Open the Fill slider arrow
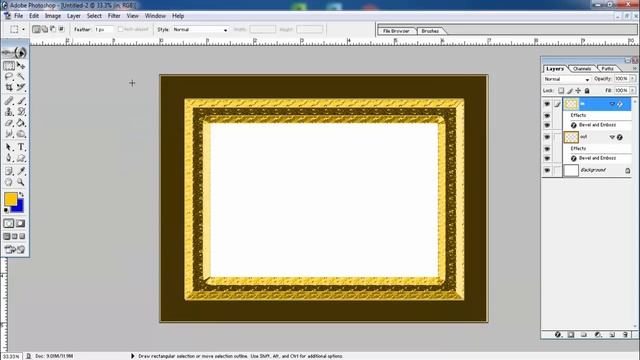 [633, 90]
